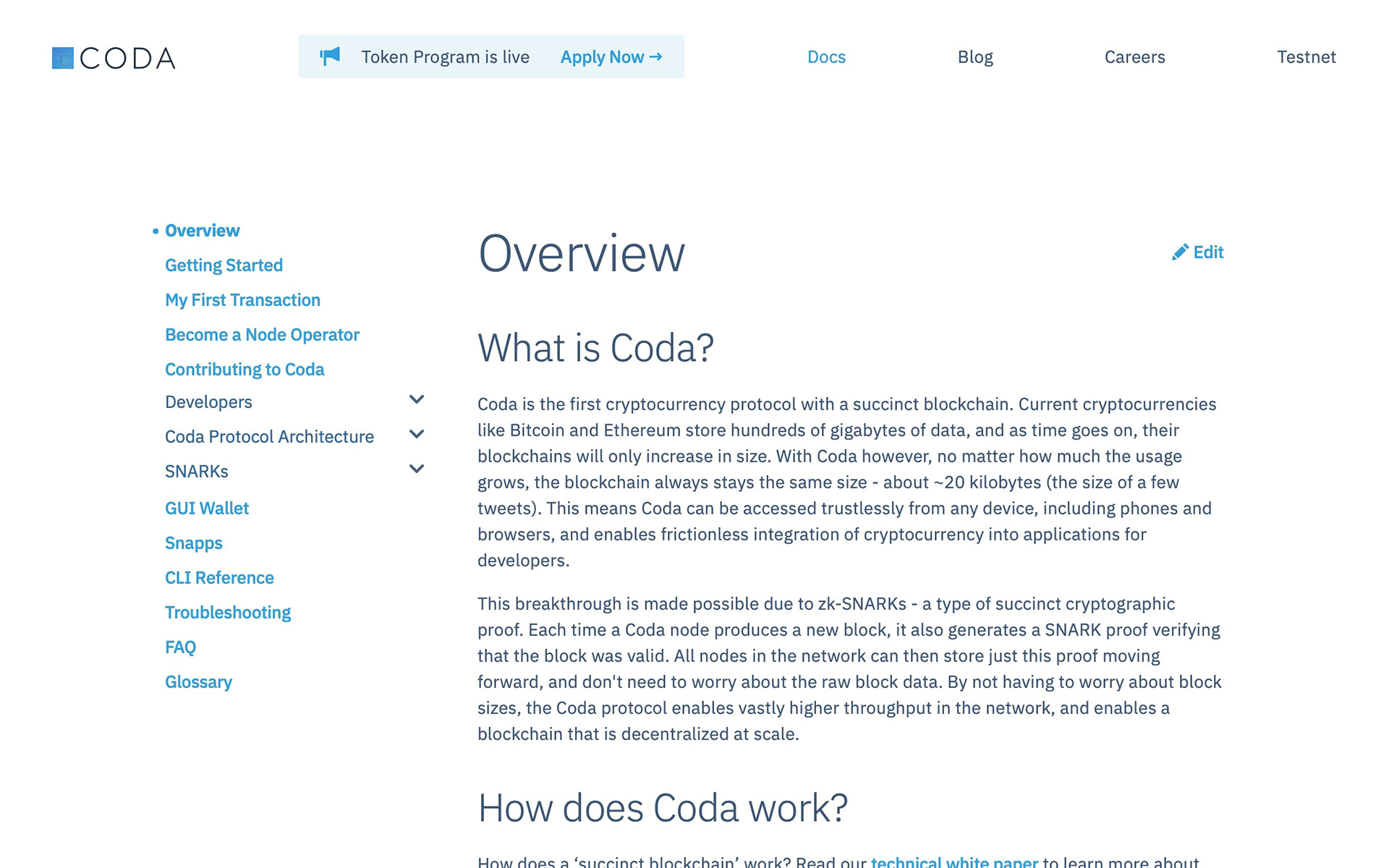The height and width of the screenshot is (868, 1389).
Task: Click Apply Now link
Action: [611, 57]
